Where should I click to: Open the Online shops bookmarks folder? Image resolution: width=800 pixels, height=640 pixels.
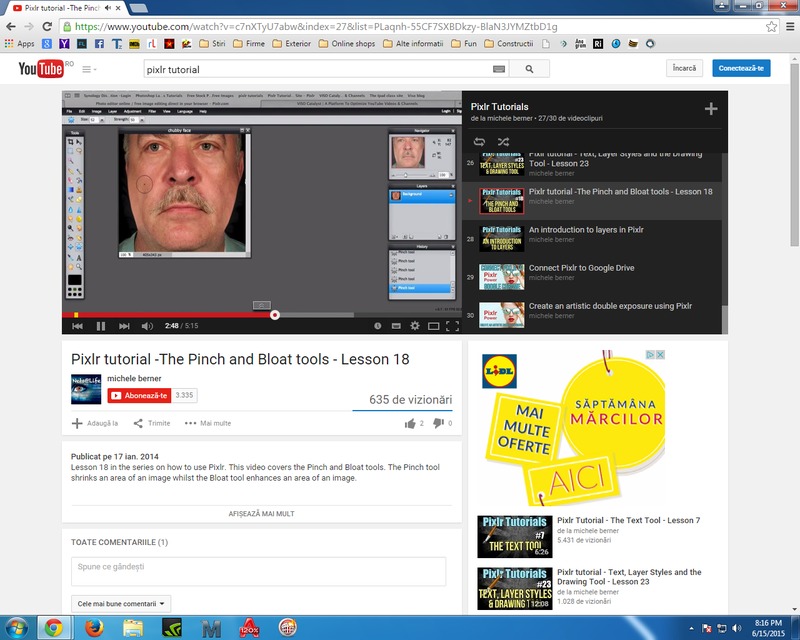[347, 44]
